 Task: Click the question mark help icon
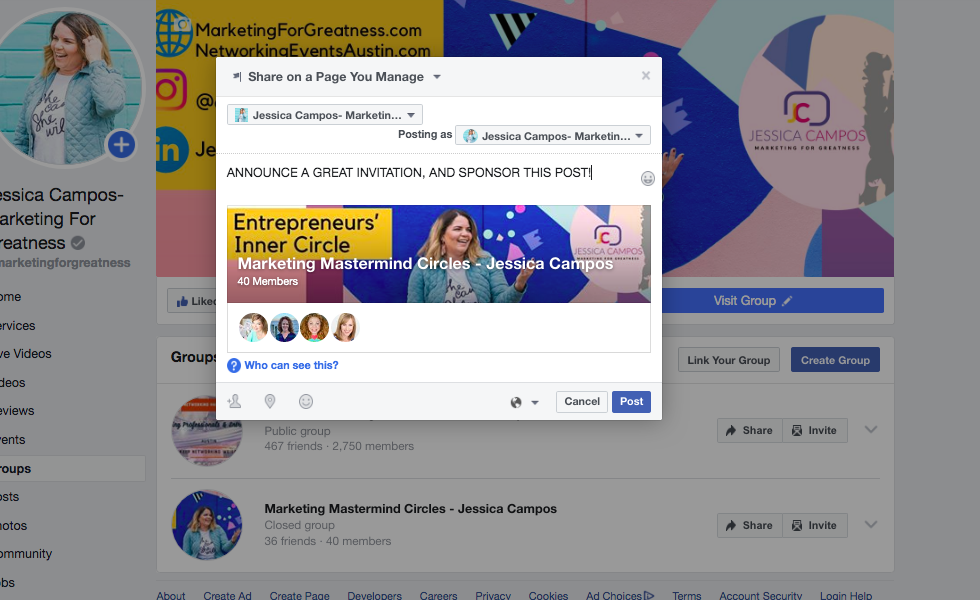(x=234, y=366)
